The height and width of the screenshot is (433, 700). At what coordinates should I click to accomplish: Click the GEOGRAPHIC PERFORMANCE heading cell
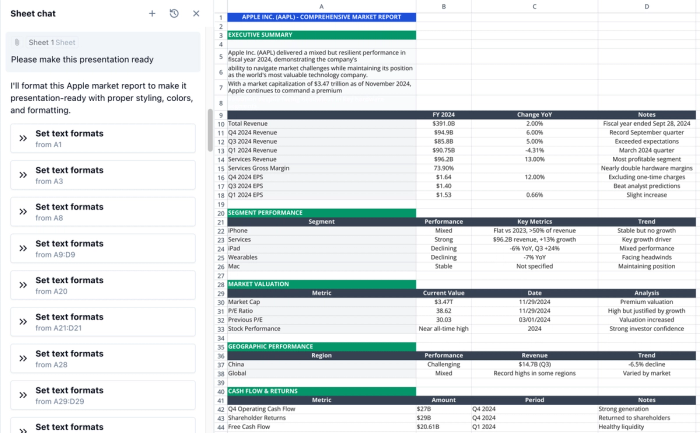click(321, 346)
